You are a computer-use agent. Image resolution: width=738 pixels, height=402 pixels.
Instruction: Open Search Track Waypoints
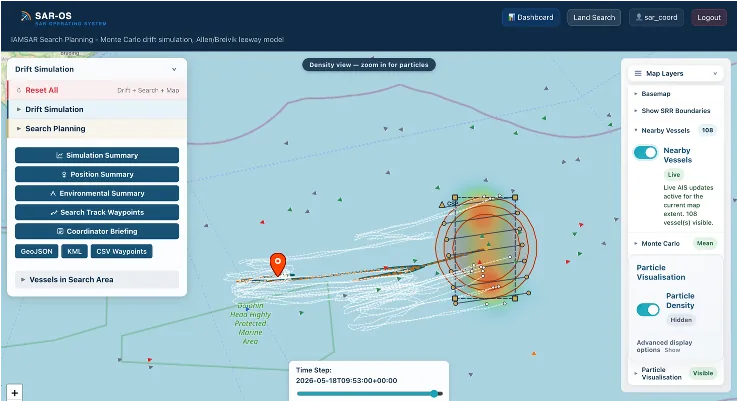[x=97, y=212]
